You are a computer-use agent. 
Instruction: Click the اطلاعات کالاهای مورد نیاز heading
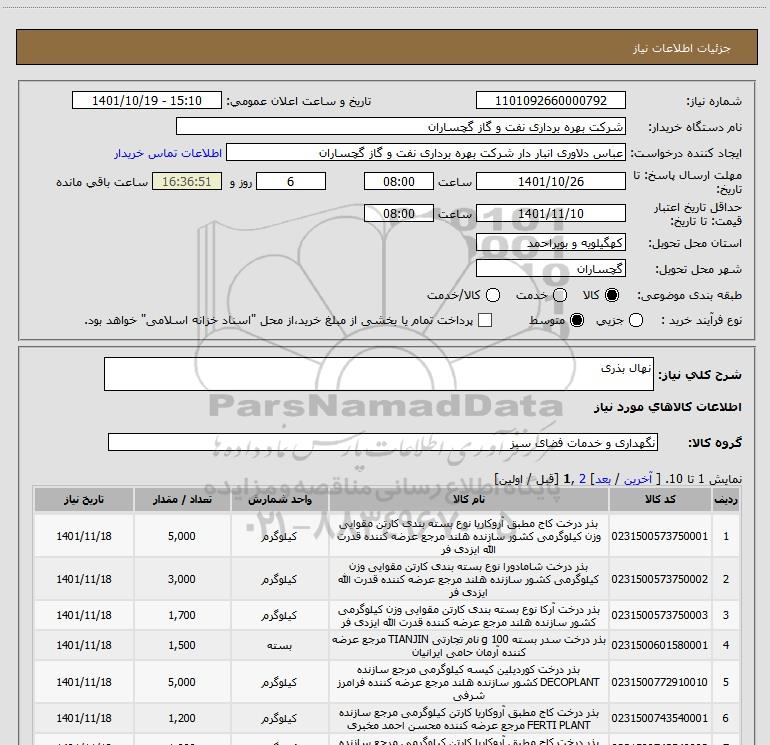667,407
